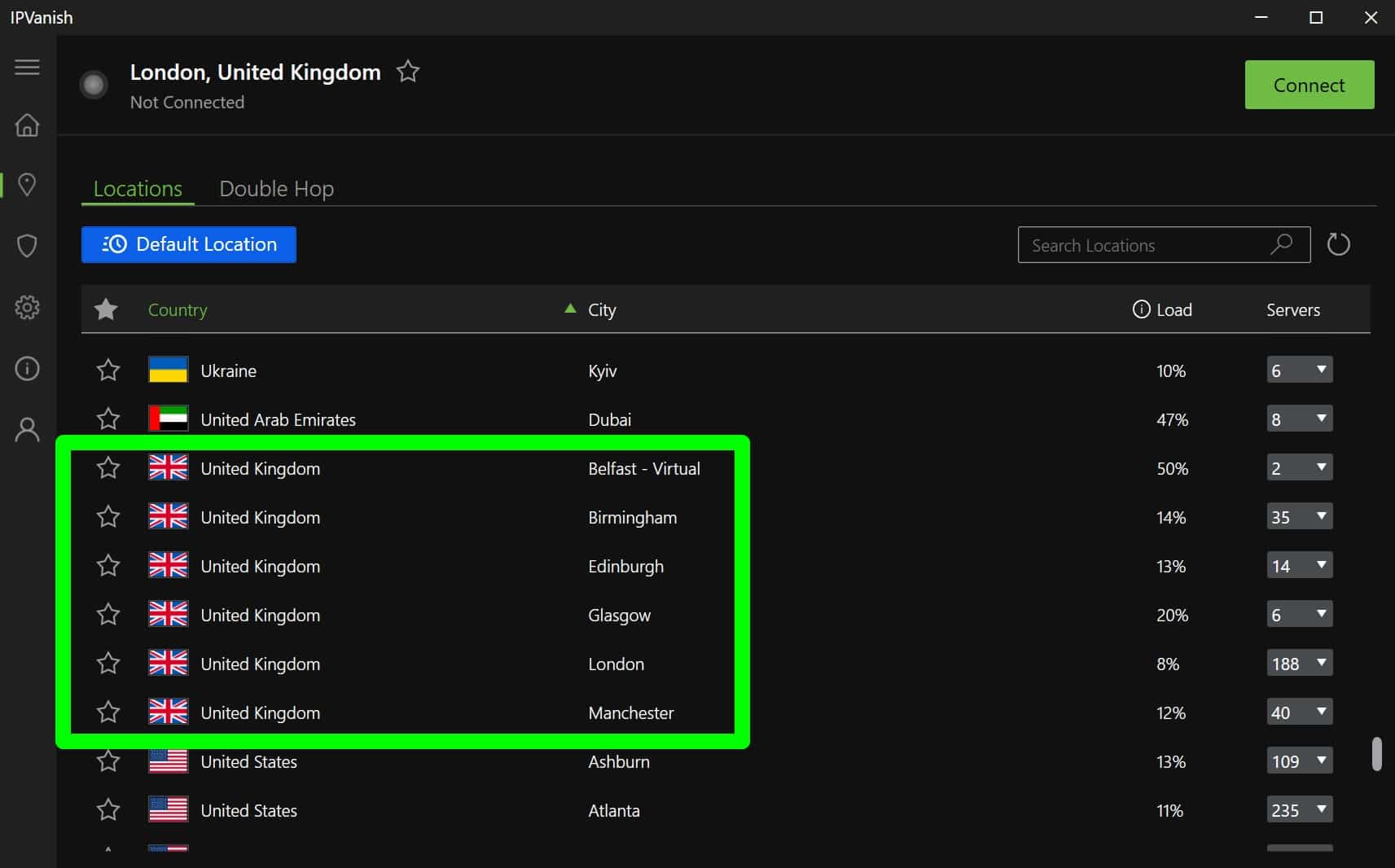Star the London row
The width and height of the screenshot is (1395, 868).
pos(108,664)
